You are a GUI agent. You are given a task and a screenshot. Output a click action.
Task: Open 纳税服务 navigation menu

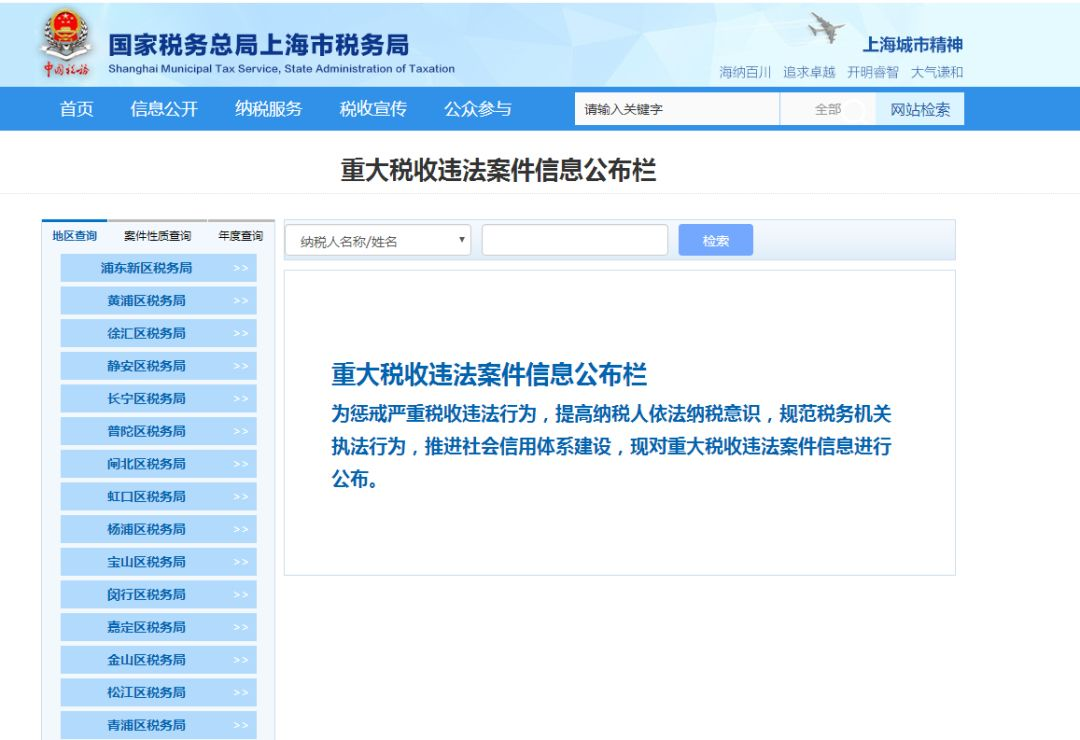[269, 109]
